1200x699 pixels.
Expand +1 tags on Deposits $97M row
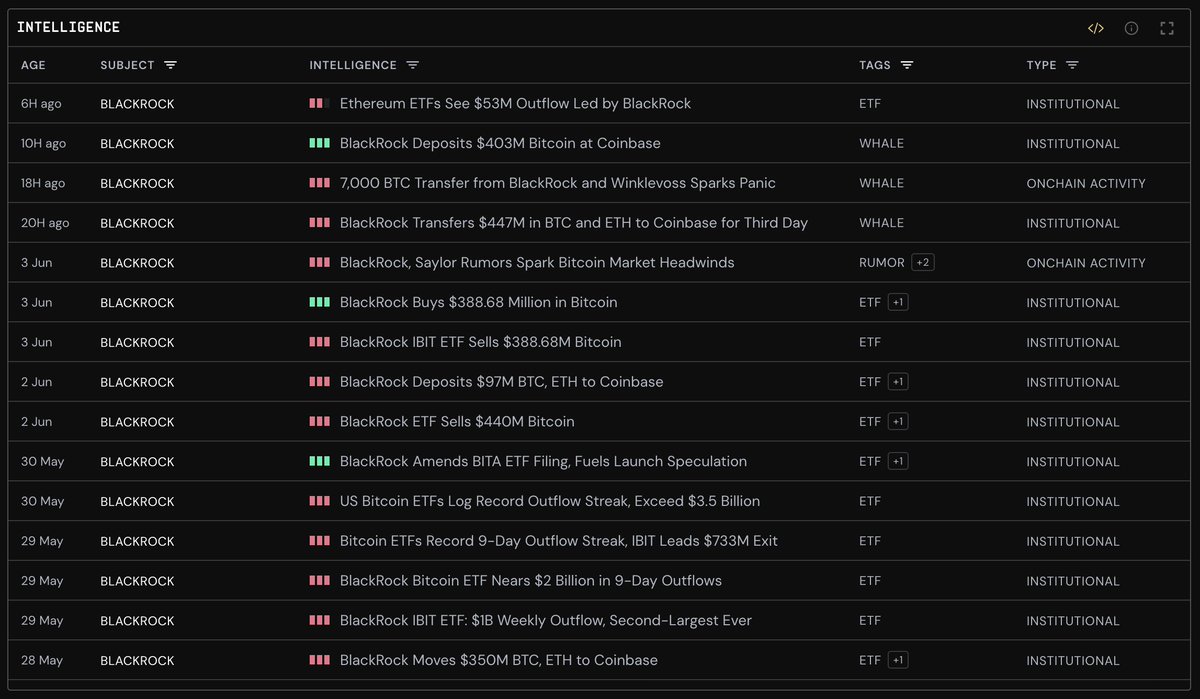click(x=898, y=382)
